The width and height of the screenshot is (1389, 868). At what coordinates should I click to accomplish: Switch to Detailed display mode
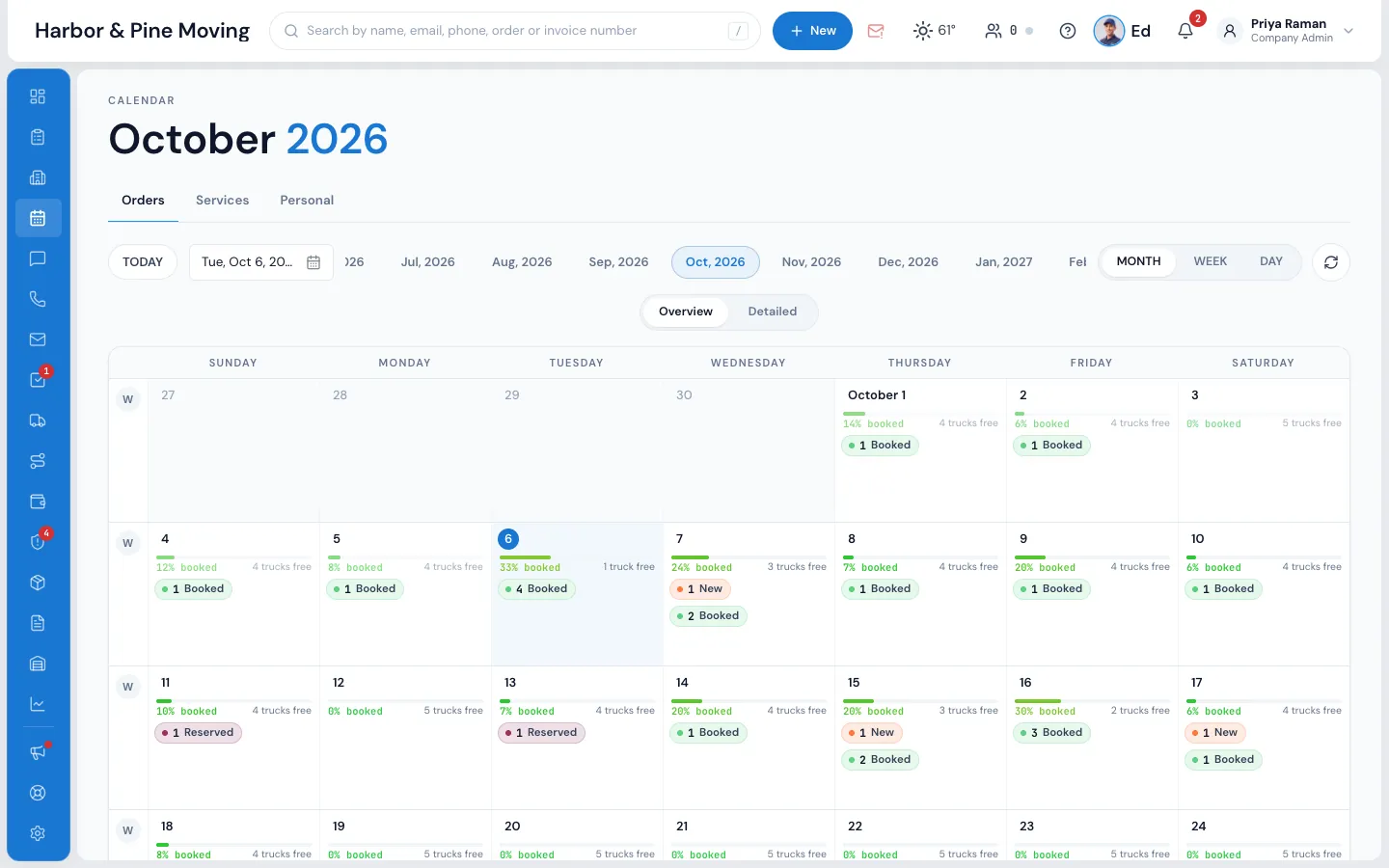point(773,312)
